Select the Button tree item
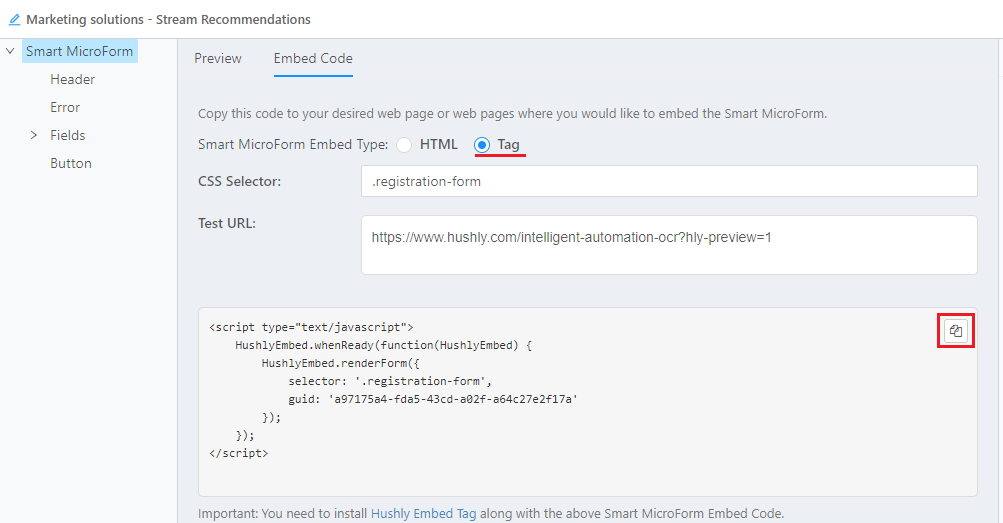This screenshot has height=523, width=1003. pos(70,164)
